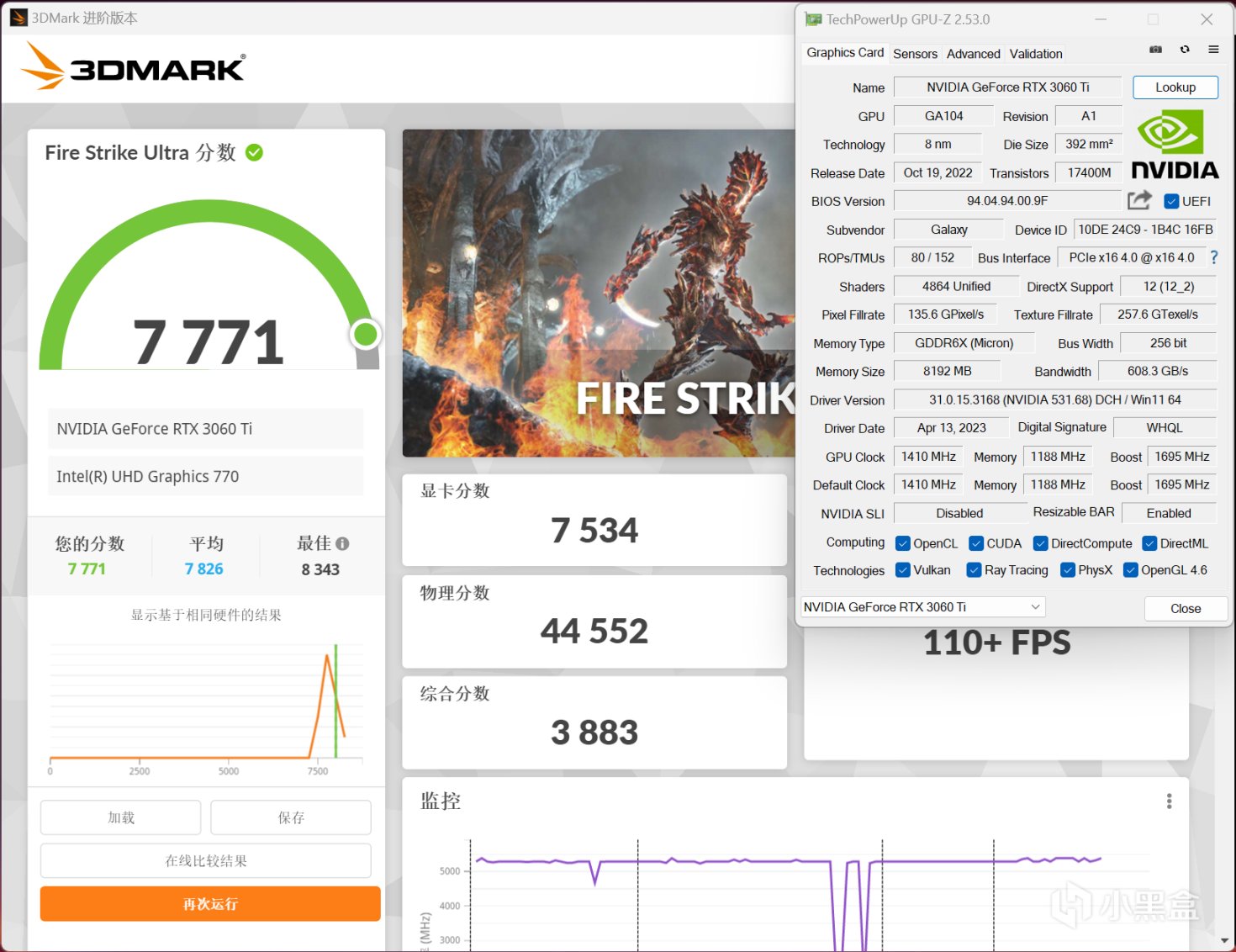Toggle the DirectML checkbox
Image resolution: width=1236 pixels, height=952 pixels.
pos(1150,543)
